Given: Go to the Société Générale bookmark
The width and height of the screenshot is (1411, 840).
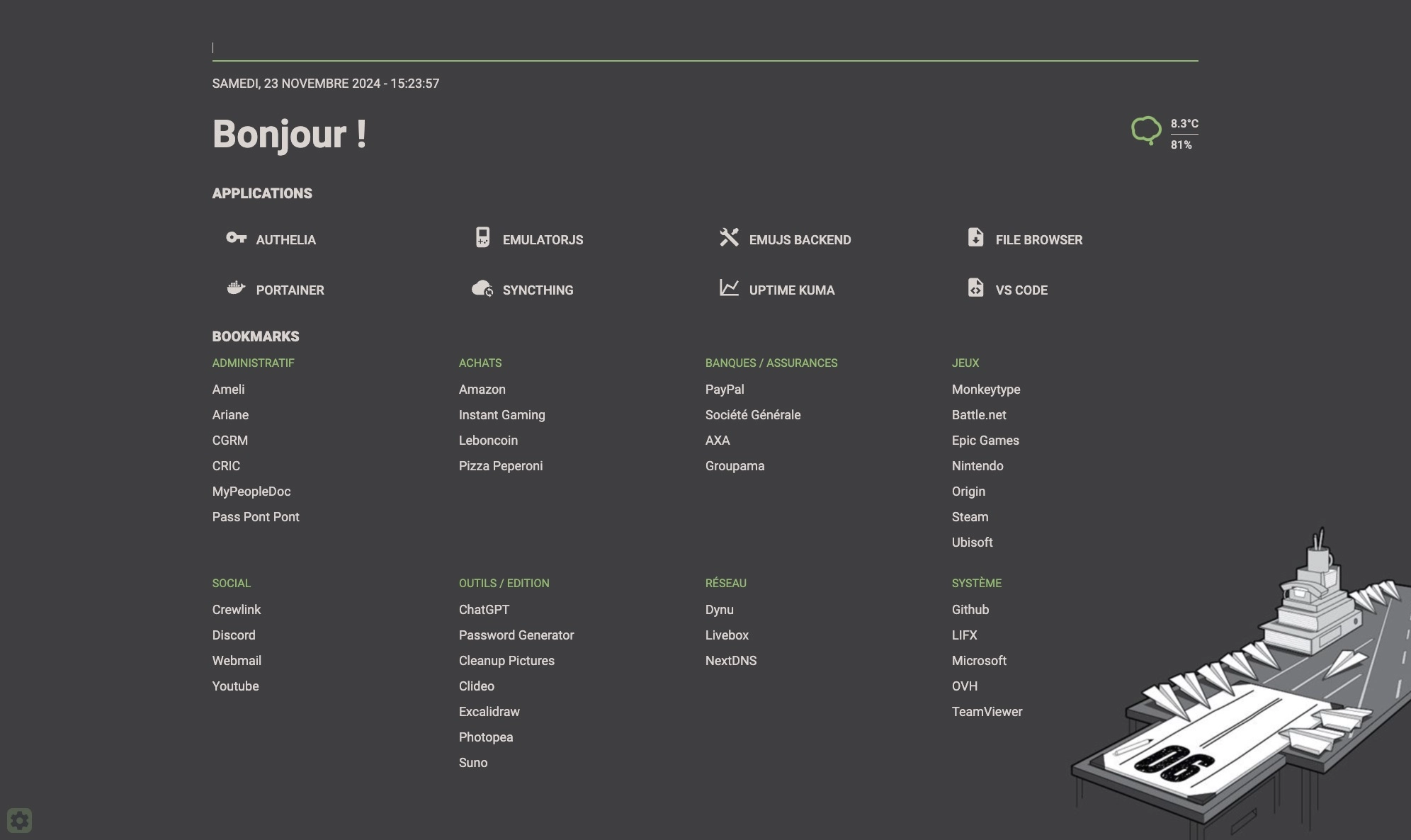Looking at the screenshot, I should [x=753, y=415].
